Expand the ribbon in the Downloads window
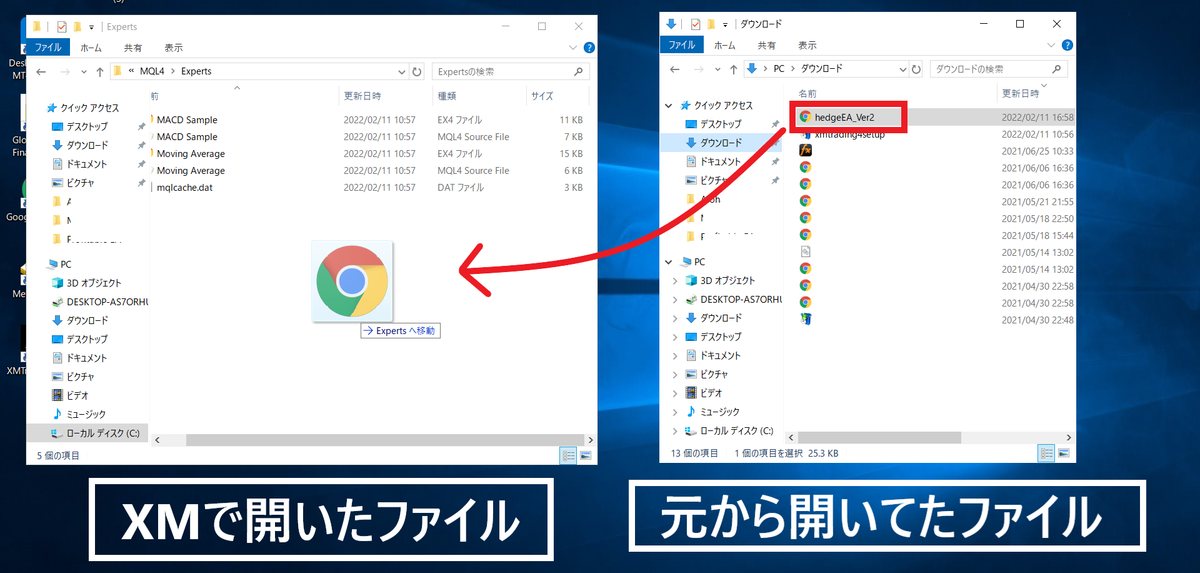The height and width of the screenshot is (573, 1200). 1050,45
